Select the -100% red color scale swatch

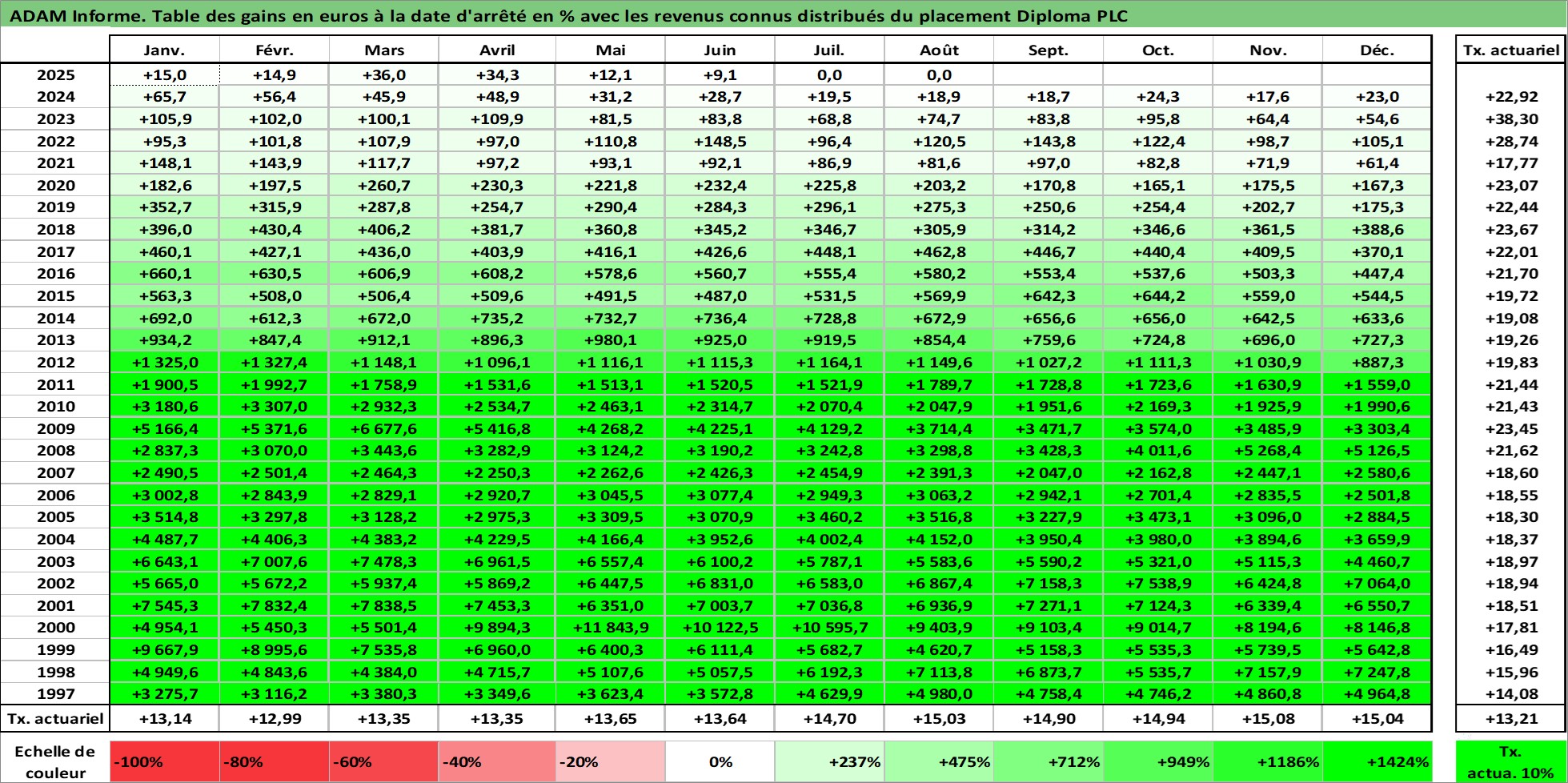[165, 762]
